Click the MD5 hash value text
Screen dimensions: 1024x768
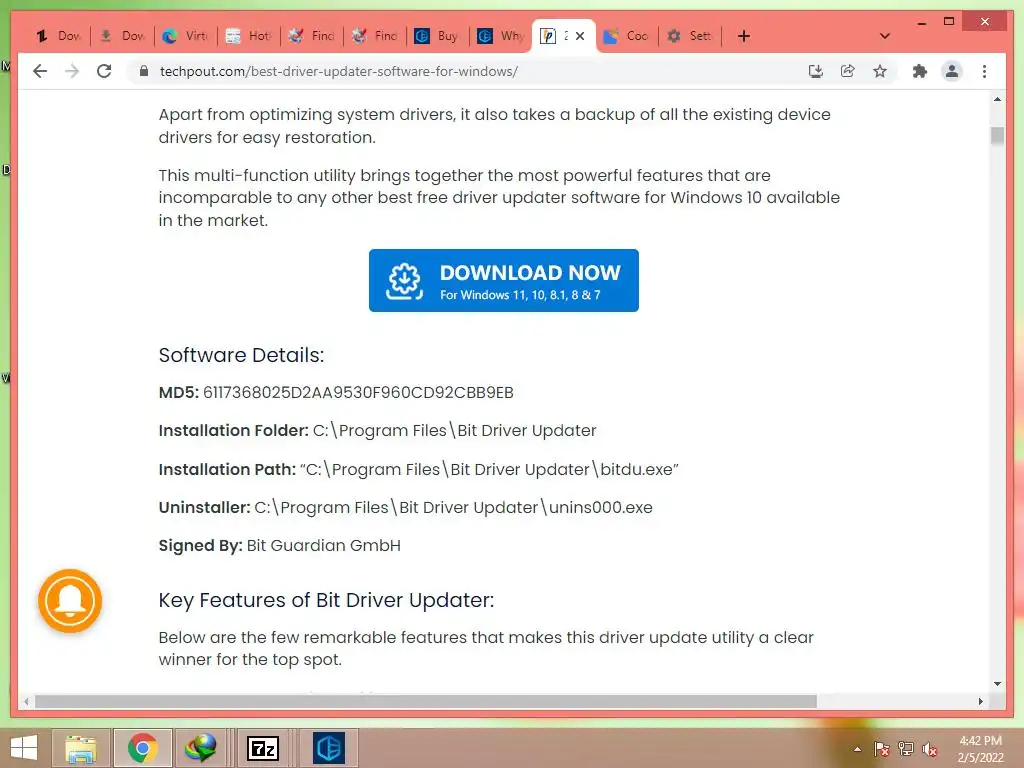click(358, 392)
